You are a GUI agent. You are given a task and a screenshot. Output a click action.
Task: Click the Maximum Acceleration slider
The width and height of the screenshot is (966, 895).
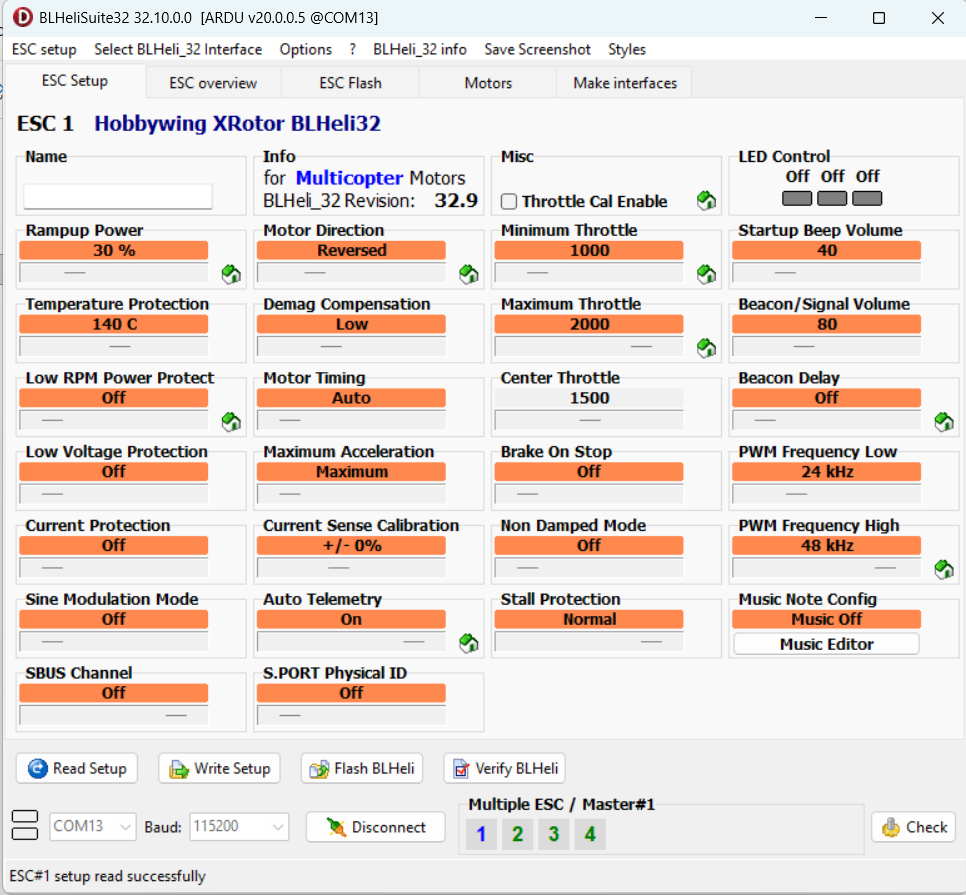tap(351, 494)
